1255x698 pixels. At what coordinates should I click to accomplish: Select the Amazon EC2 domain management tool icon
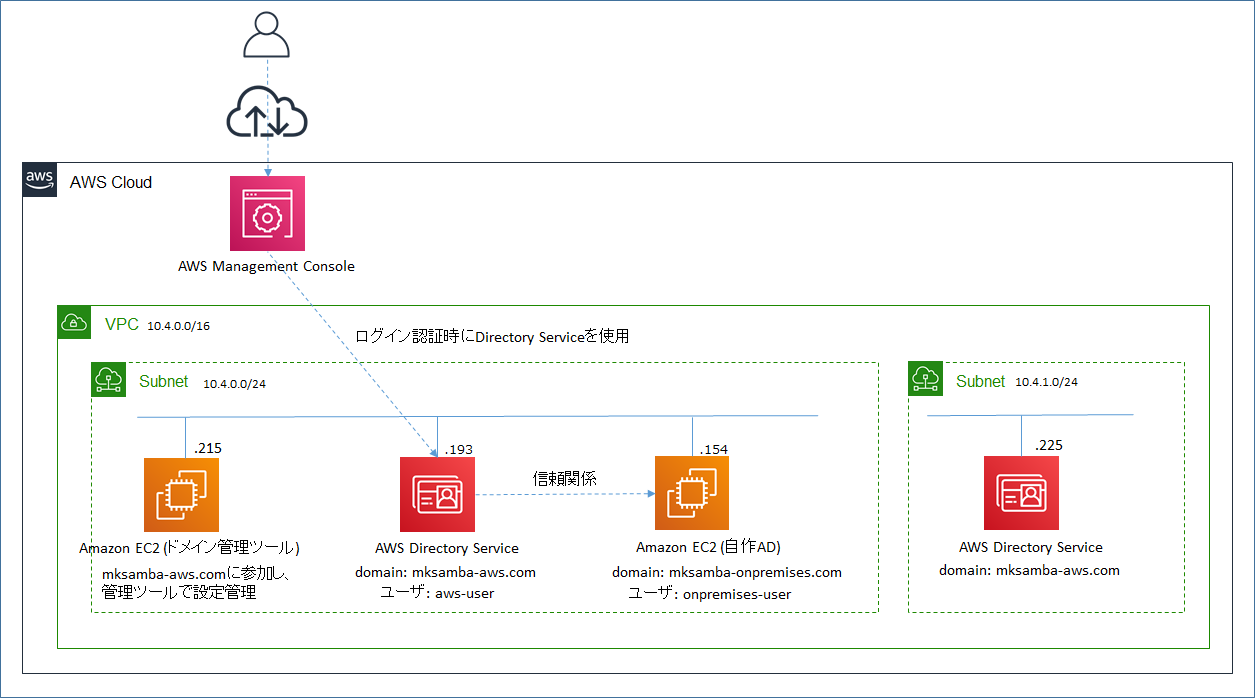[181, 494]
